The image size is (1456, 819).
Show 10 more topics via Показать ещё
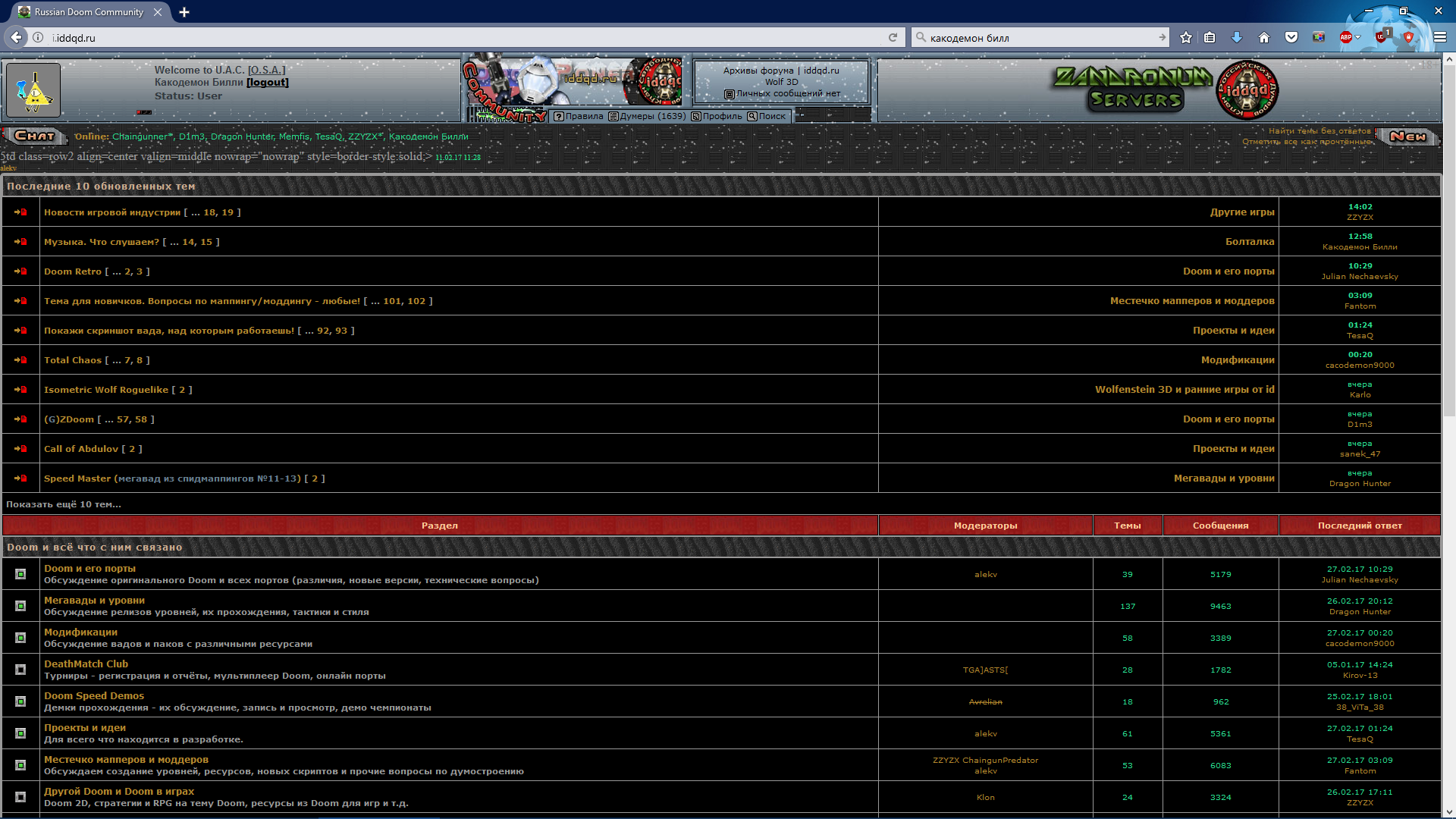click(64, 504)
